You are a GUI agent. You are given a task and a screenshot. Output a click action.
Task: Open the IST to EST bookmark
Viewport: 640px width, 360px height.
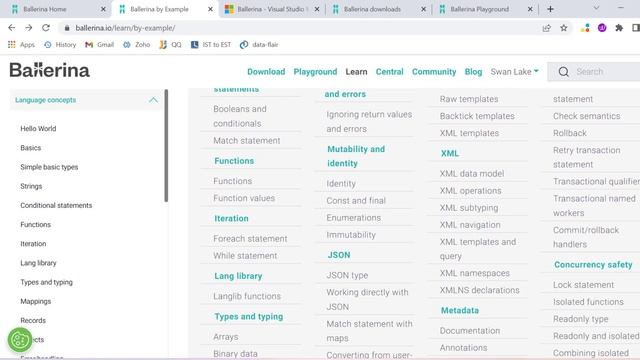tap(211, 44)
